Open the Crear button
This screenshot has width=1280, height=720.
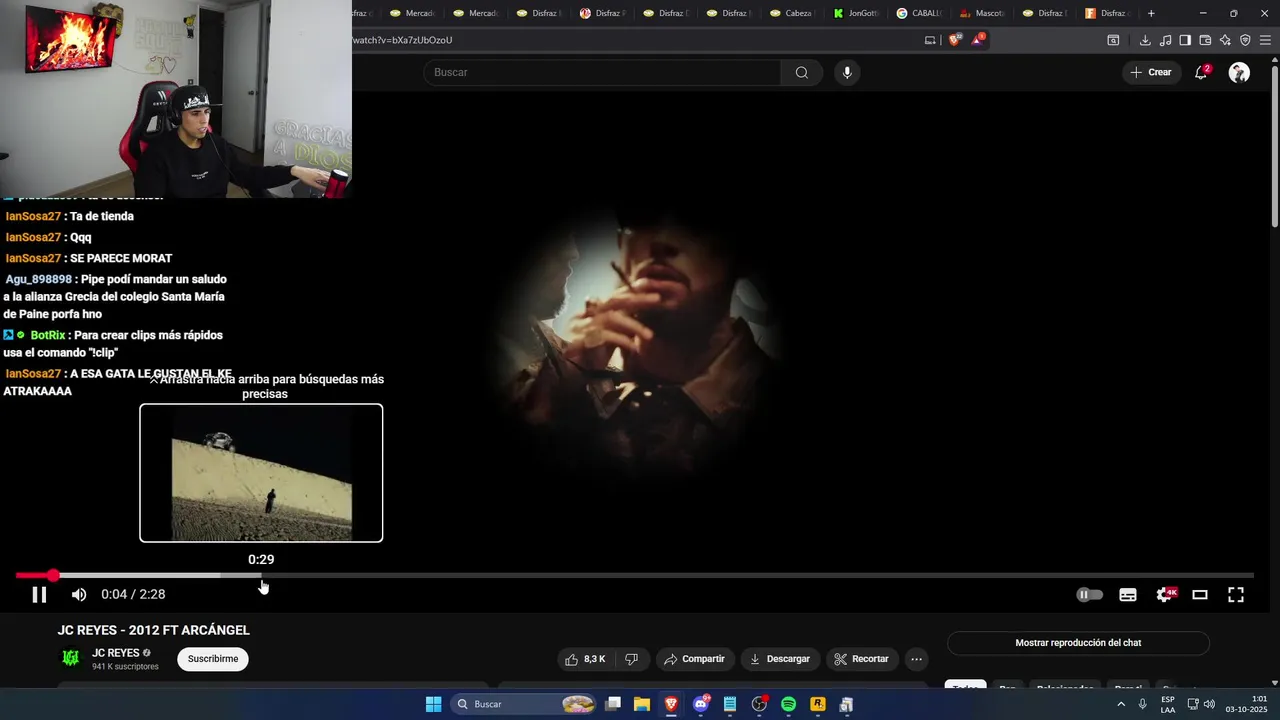pos(1151,72)
